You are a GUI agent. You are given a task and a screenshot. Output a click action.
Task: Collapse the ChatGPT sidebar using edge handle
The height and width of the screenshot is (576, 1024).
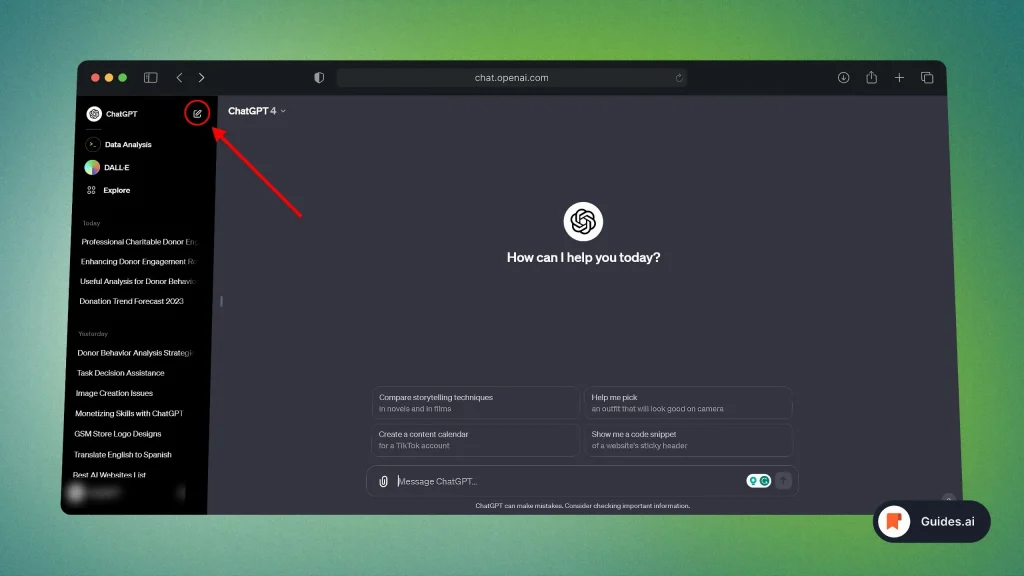(221, 301)
